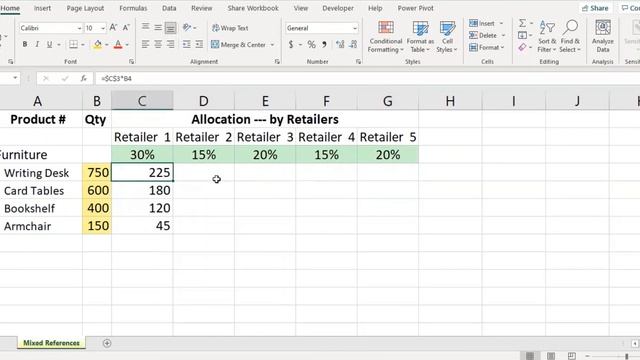Click the Share button

click(x=595, y=8)
